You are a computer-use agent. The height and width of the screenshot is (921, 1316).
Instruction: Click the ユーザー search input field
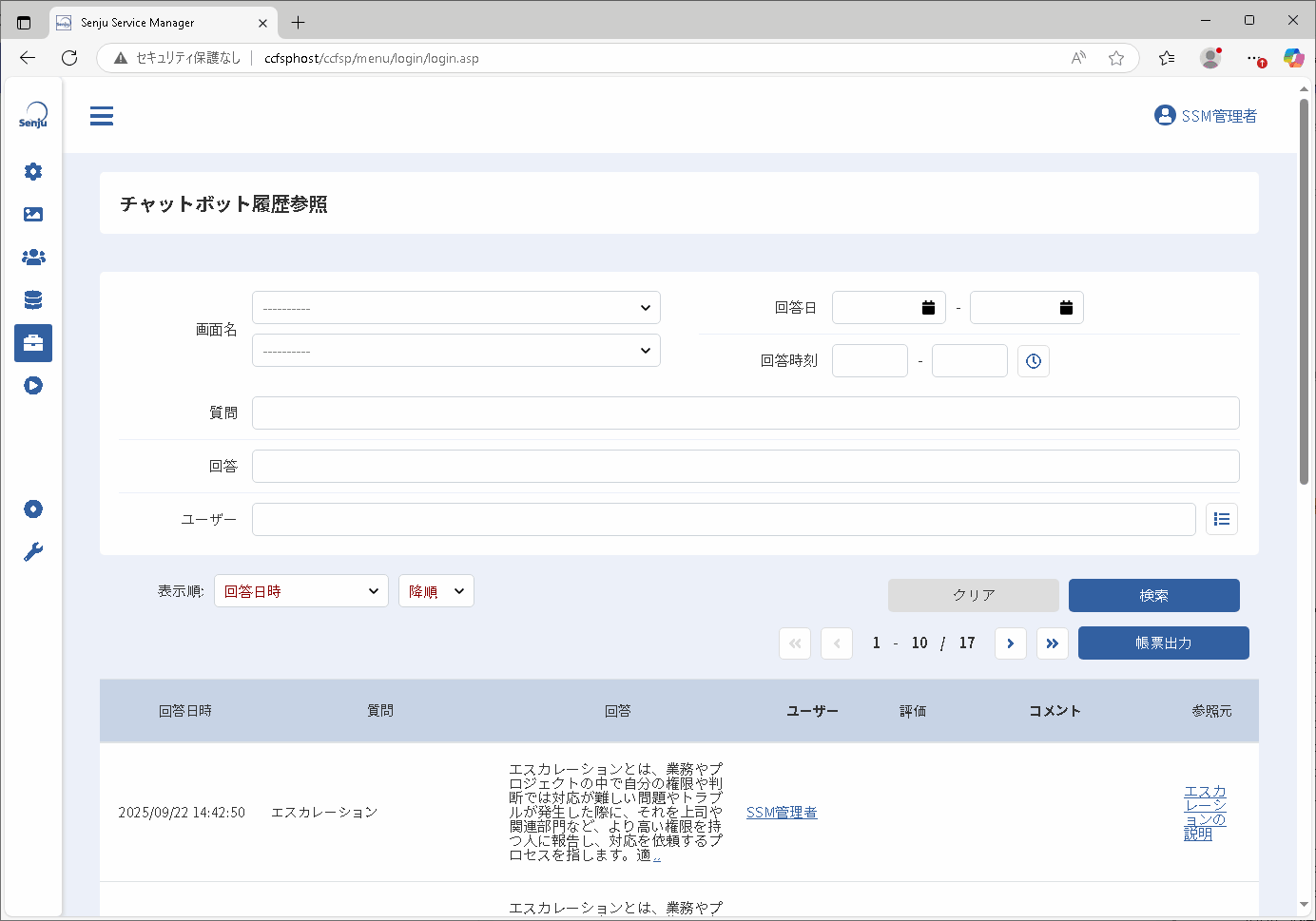[x=724, y=520]
